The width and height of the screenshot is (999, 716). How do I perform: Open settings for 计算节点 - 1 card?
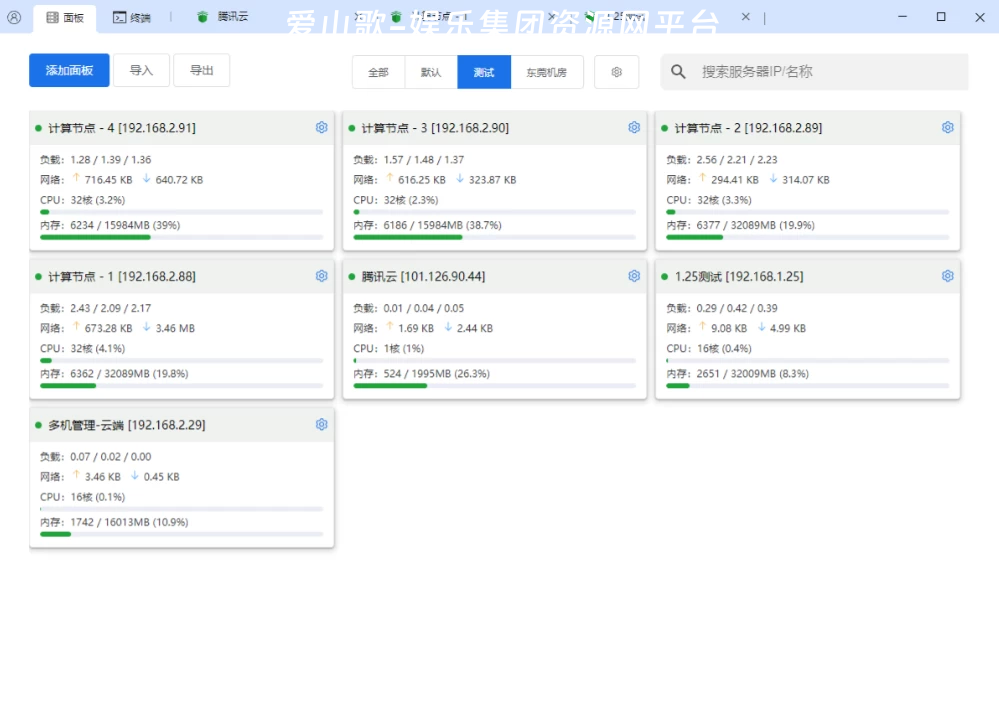tap(321, 276)
